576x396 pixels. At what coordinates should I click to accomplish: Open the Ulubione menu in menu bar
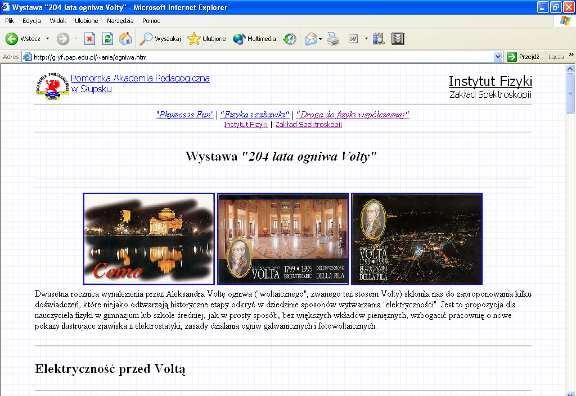(x=86, y=21)
